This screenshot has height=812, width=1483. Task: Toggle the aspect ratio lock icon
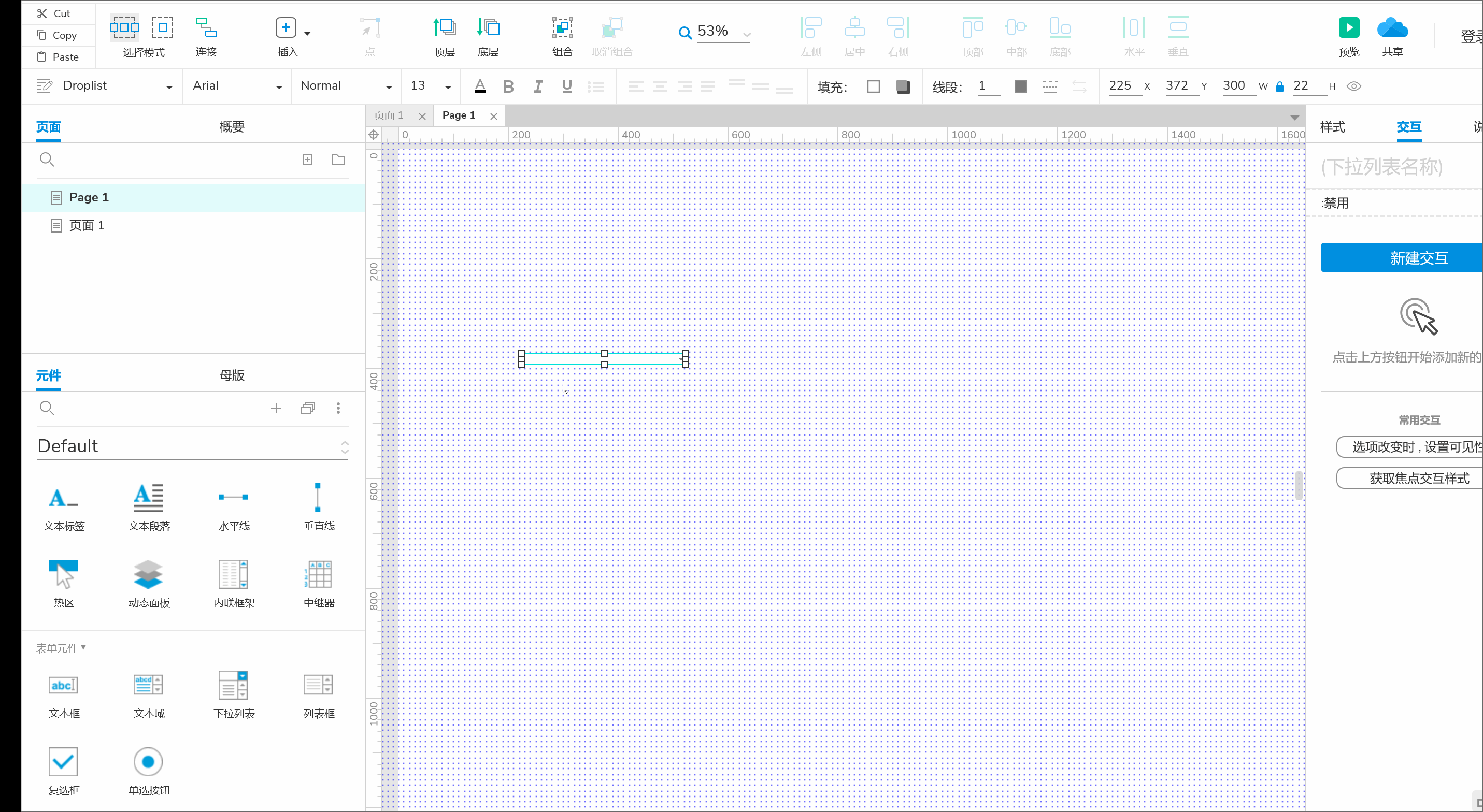[x=1280, y=86]
